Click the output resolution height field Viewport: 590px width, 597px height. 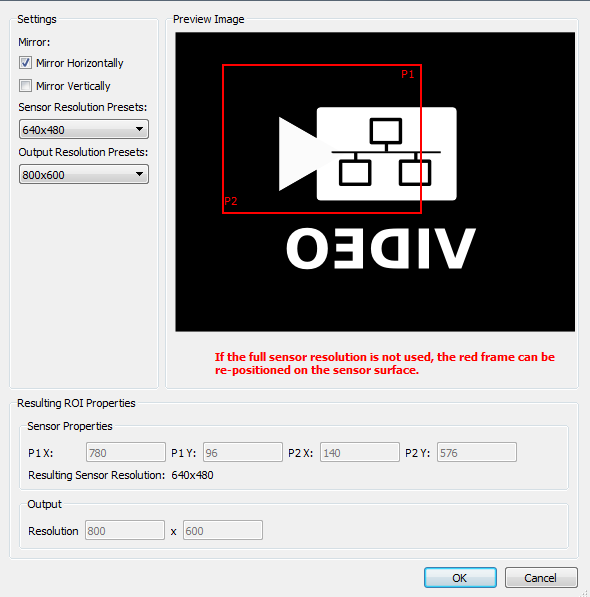point(223,530)
